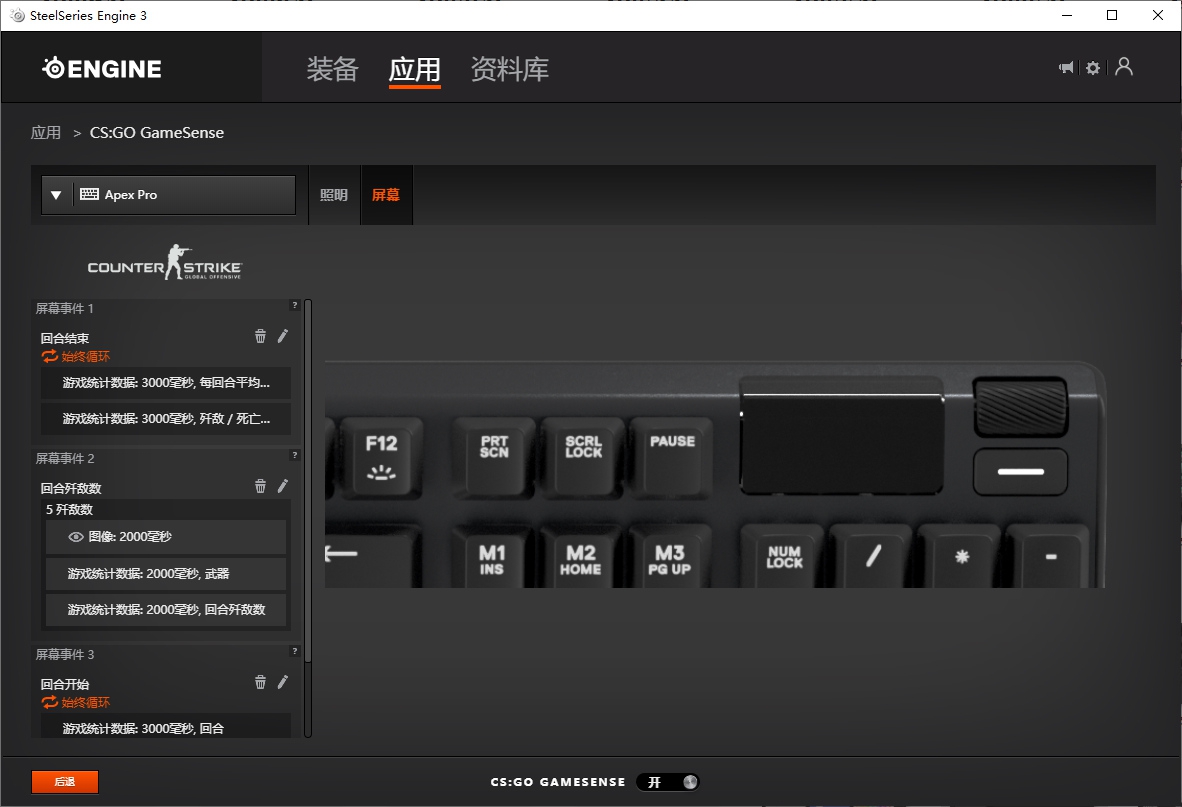Click the numpad slash key
Screen dimensions: 1182x807
point(873,558)
